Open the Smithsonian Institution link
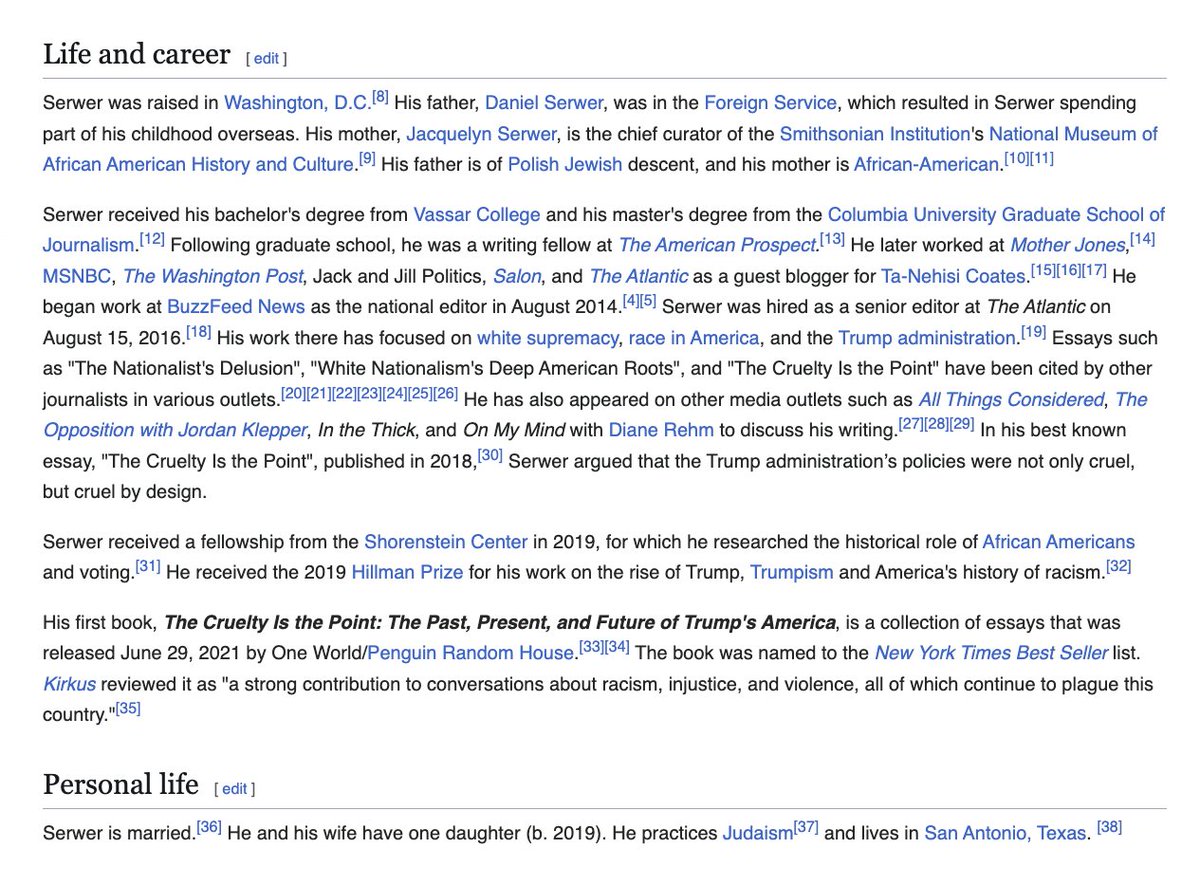 875,134
